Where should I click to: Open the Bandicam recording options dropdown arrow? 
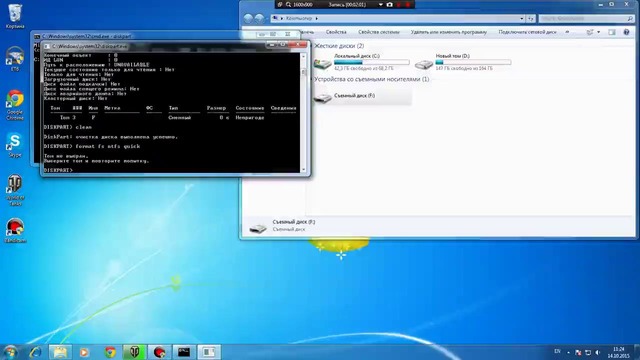[380, 4]
